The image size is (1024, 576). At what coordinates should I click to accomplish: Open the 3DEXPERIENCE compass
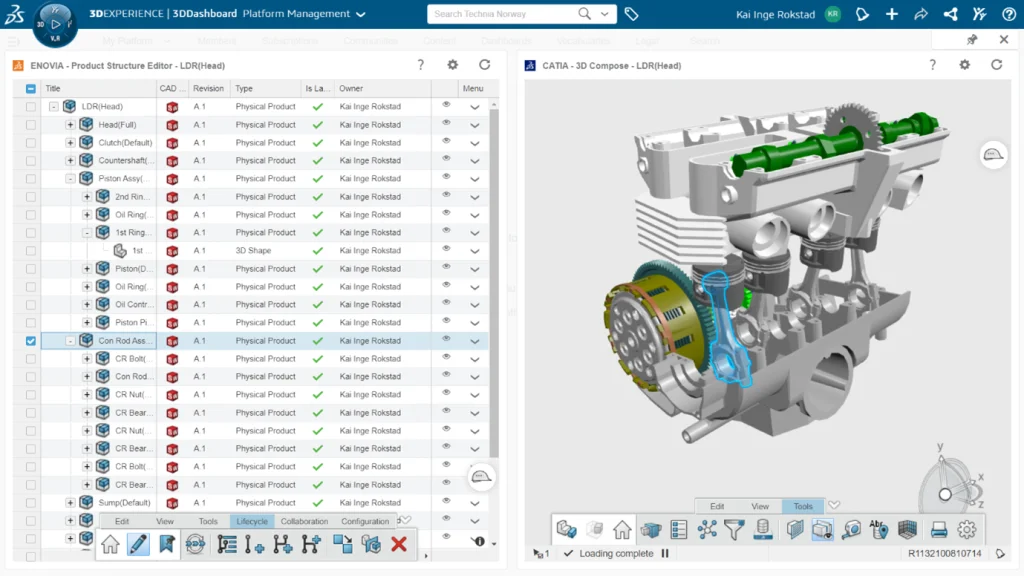(55, 24)
